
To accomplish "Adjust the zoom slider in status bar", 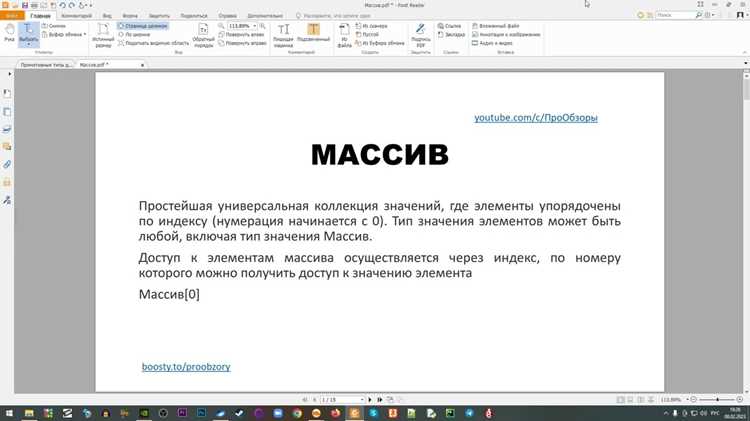I will [717, 399].
